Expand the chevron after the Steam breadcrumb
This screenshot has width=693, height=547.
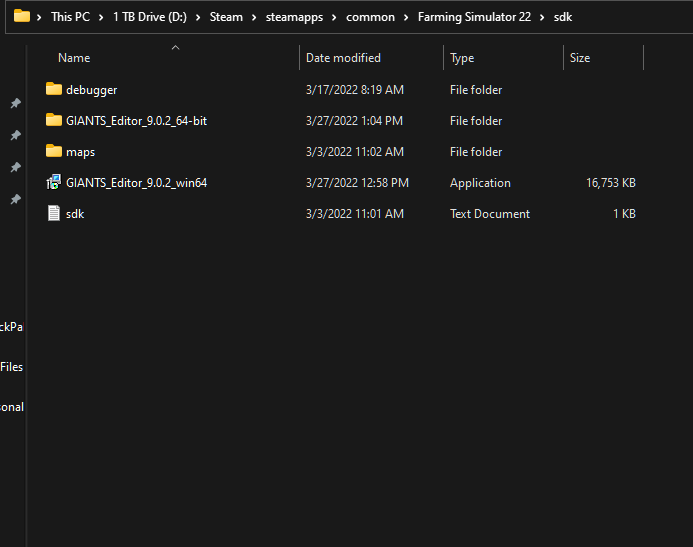[x=254, y=17]
